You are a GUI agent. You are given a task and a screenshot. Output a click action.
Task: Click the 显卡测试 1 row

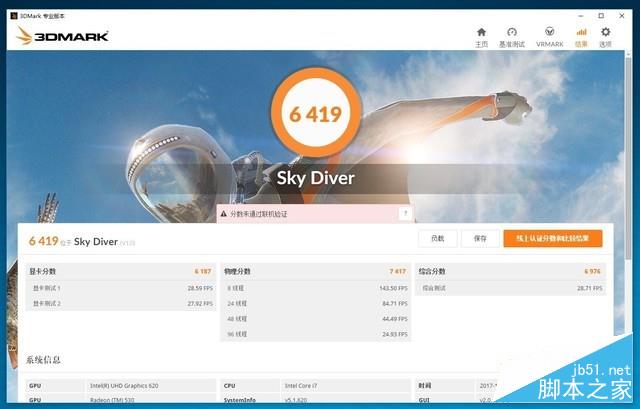(121, 288)
